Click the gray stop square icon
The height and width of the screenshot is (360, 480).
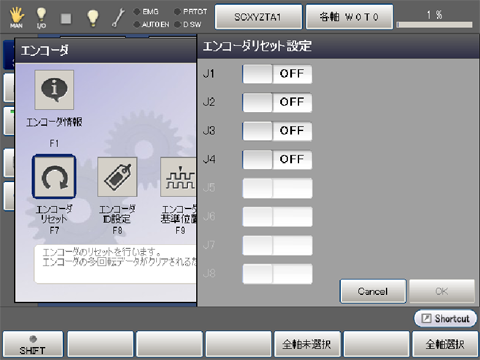[66, 18]
